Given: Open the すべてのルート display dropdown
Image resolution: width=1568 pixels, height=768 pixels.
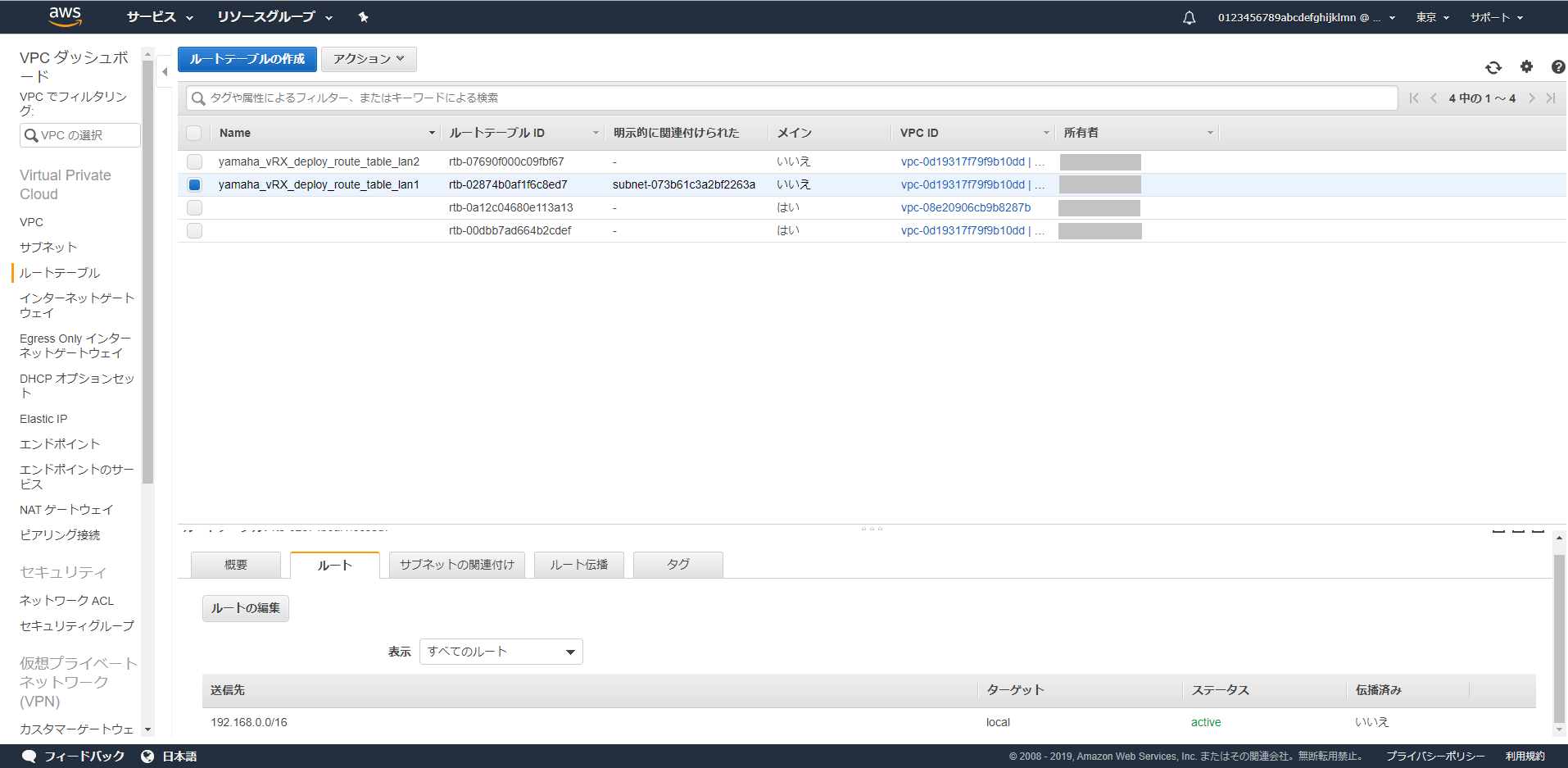Looking at the screenshot, I should (x=501, y=651).
